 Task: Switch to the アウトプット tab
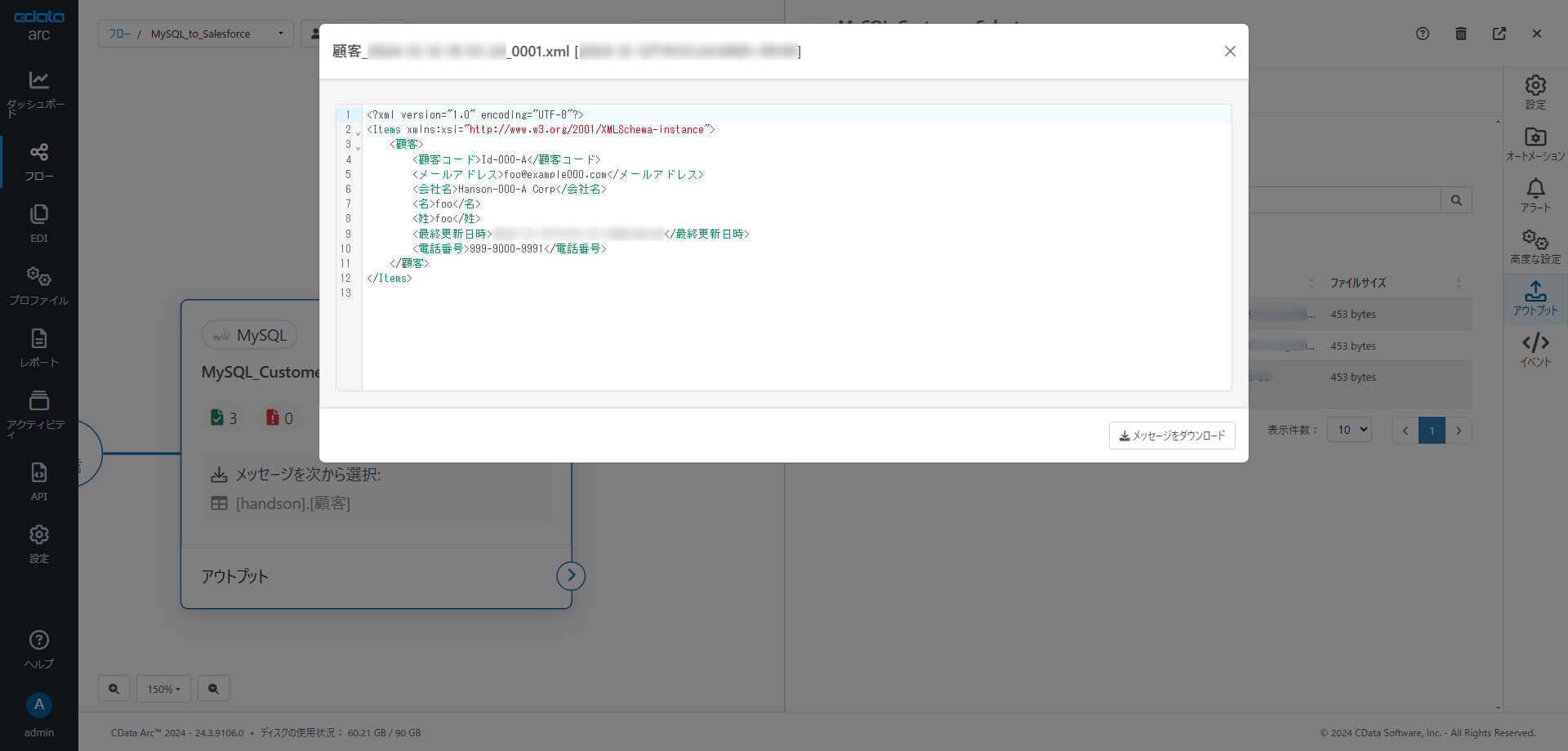(x=1535, y=298)
